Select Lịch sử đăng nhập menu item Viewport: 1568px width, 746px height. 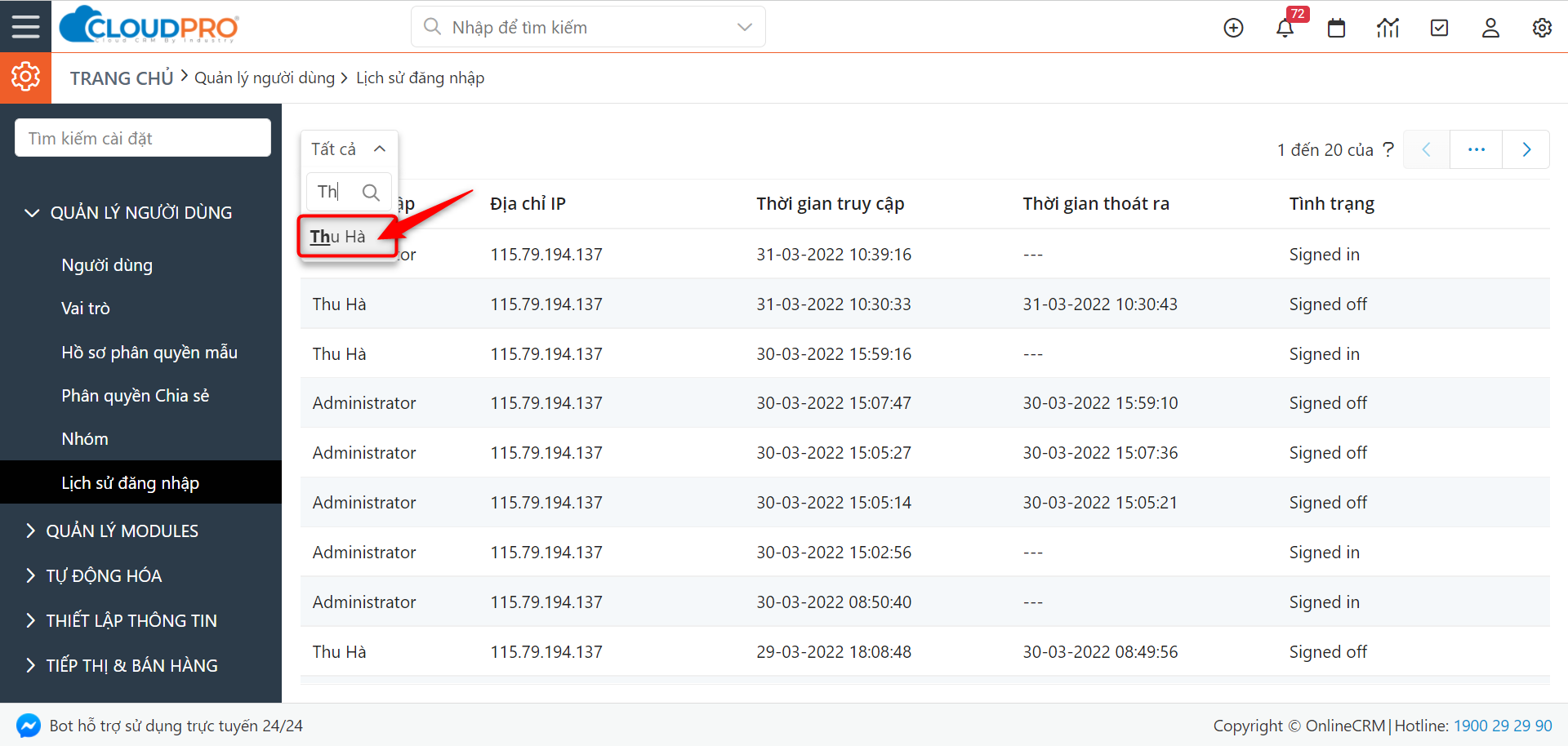(x=140, y=482)
